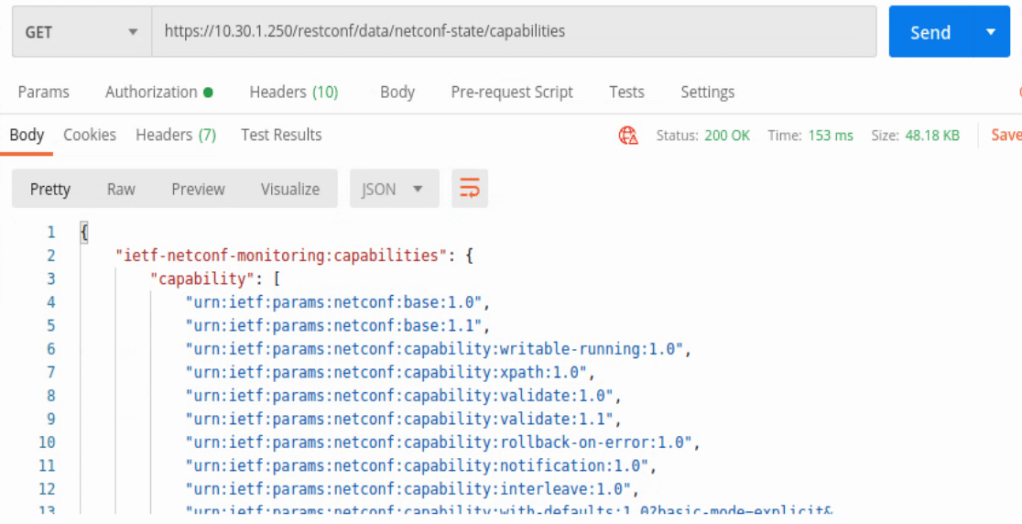Screen dimensions: 1022x524
Task: Select the request Body tab
Action: click(397, 92)
